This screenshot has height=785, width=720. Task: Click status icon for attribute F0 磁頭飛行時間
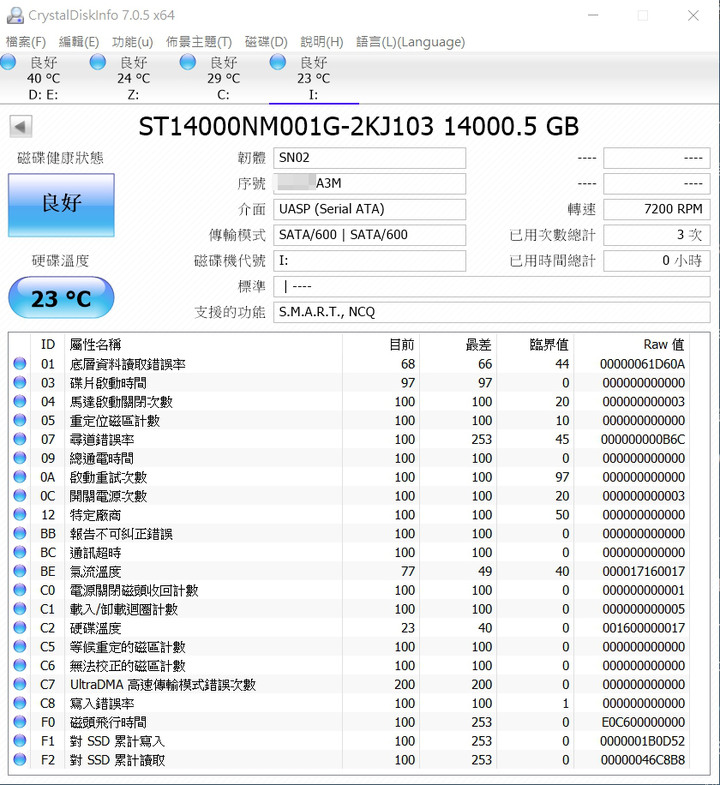coord(20,722)
